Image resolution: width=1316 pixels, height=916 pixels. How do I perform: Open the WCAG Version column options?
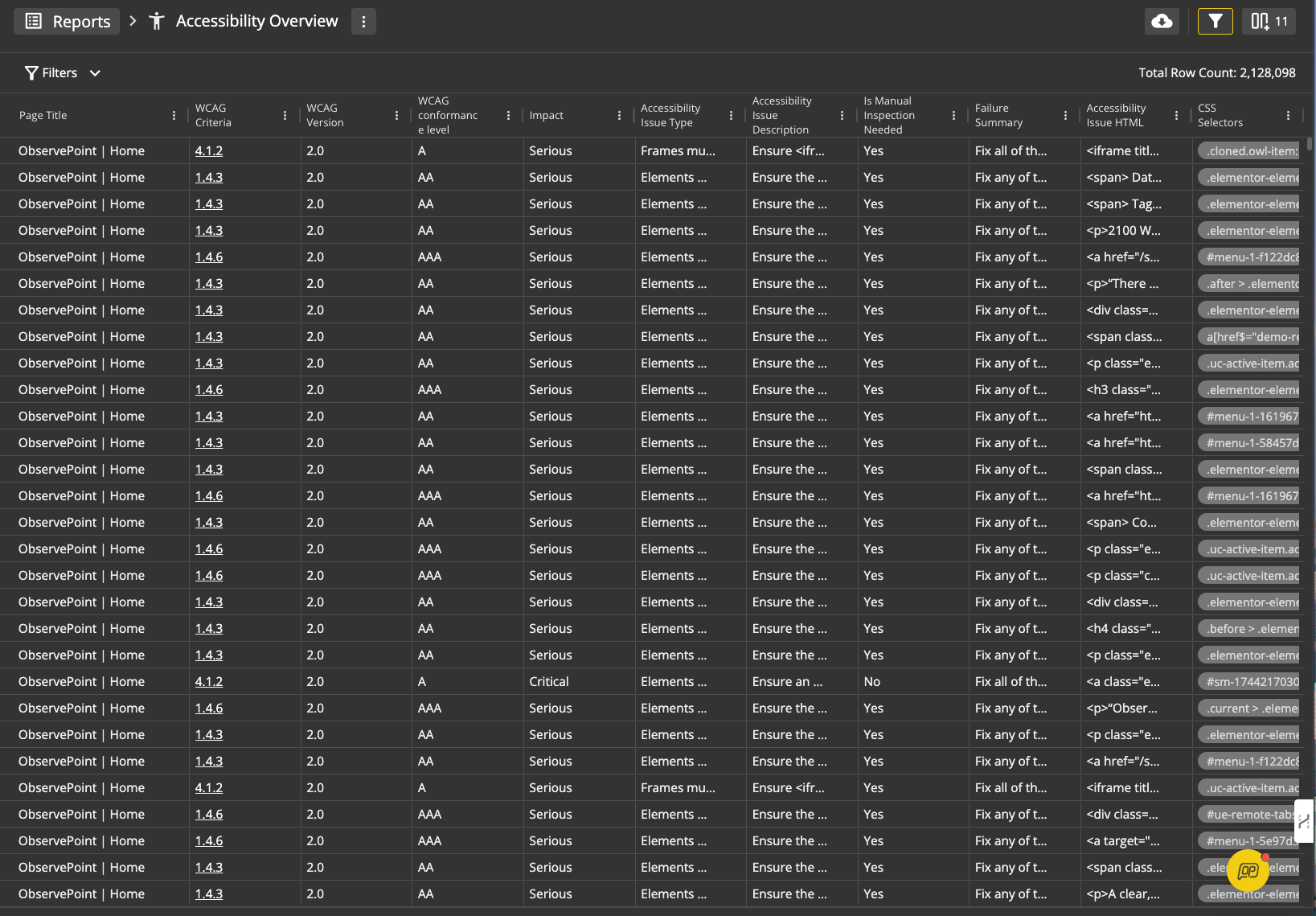[396, 116]
